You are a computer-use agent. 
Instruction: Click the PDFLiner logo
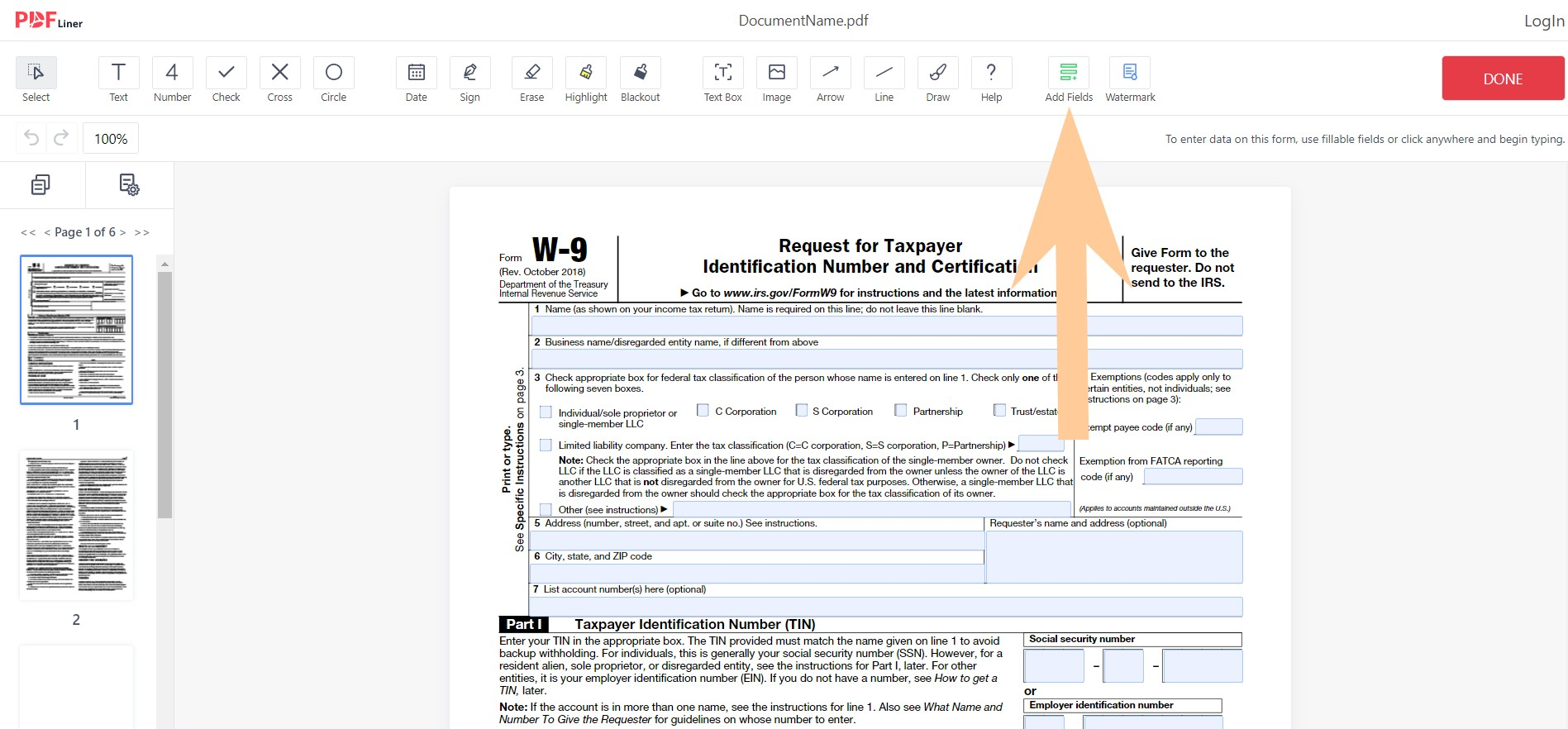(x=49, y=21)
